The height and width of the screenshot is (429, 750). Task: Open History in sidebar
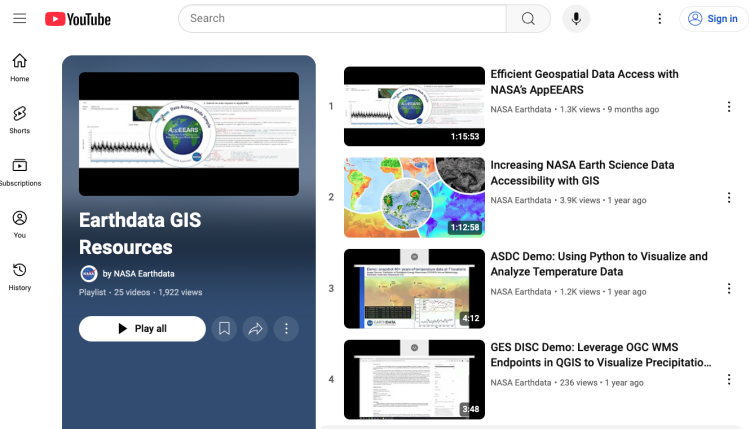pyautogui.click(x=20, y=277)
